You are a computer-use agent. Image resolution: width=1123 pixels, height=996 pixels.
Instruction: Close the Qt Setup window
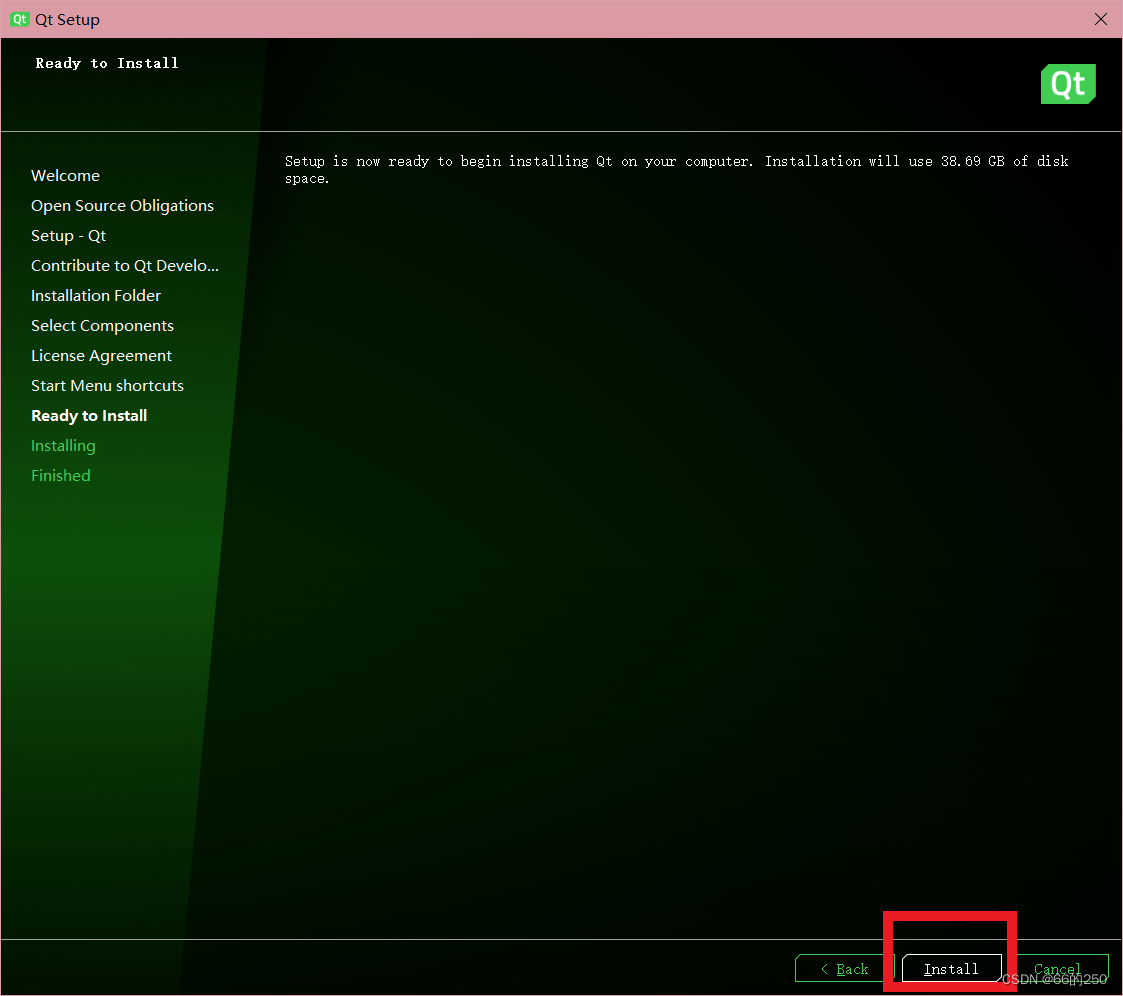point(1101,19)
